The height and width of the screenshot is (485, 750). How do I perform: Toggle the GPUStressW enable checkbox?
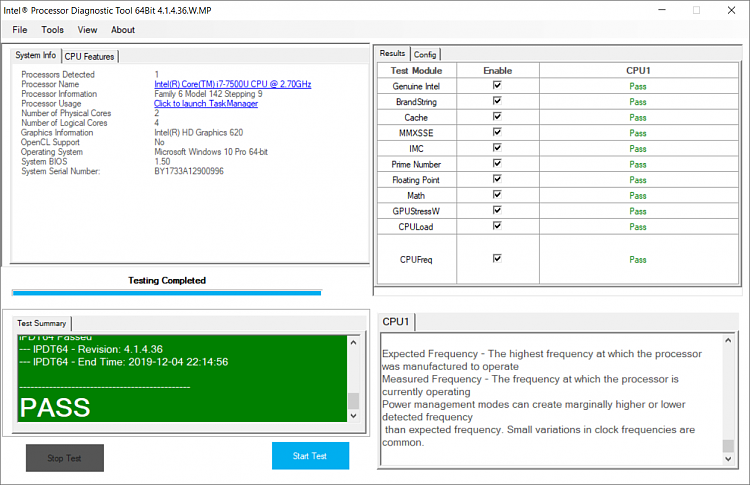(x=497, y=210)
